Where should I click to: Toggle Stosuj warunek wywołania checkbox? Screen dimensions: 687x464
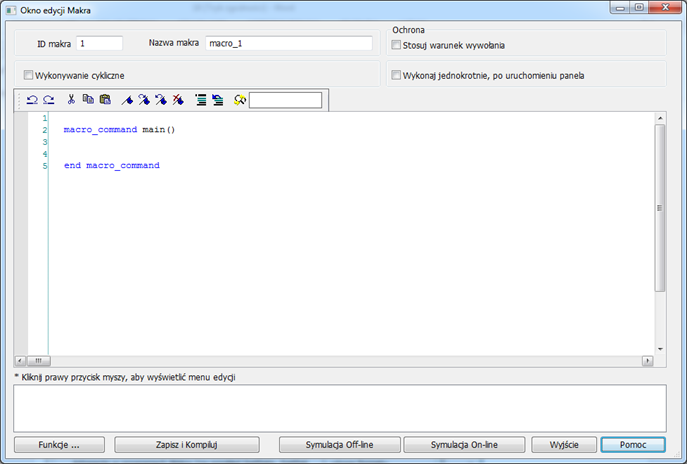tap(396, 45)
